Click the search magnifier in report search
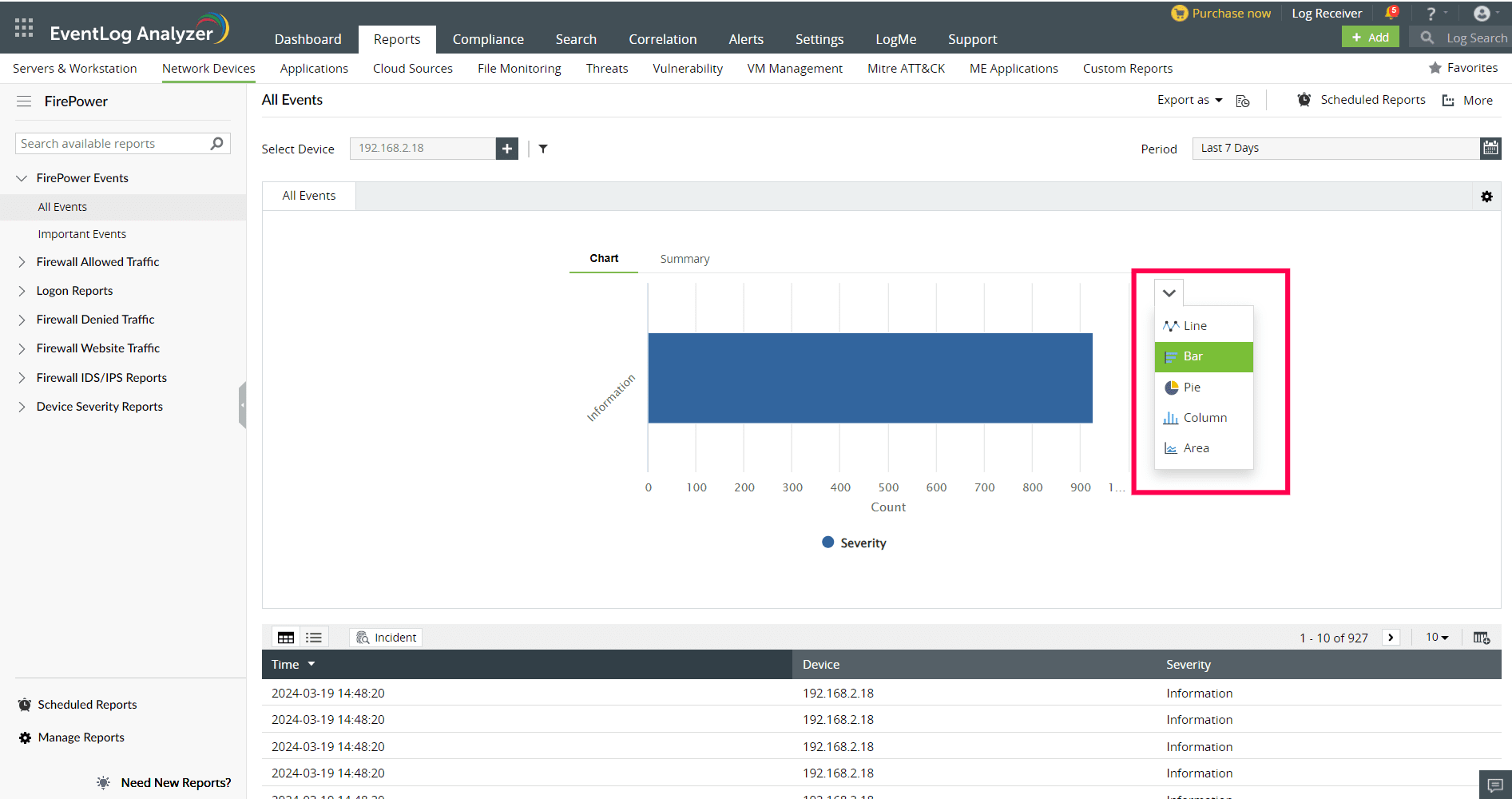Screen dimensions: 1512x799 click(216, 144)
